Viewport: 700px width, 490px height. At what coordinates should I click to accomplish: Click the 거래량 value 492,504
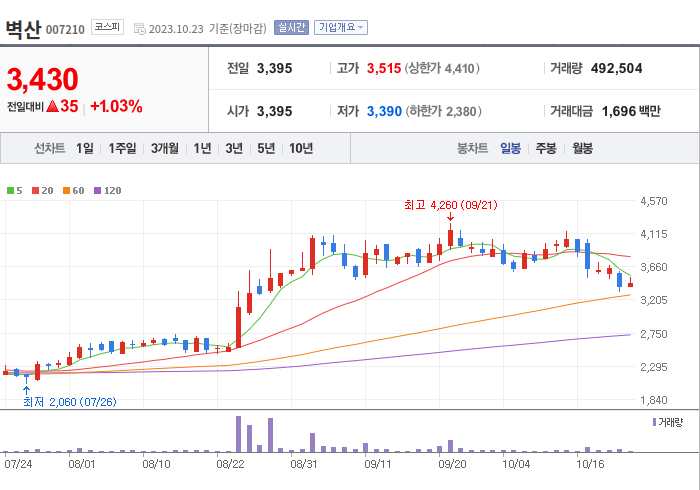pyautogui.click(x=617, y=68)
